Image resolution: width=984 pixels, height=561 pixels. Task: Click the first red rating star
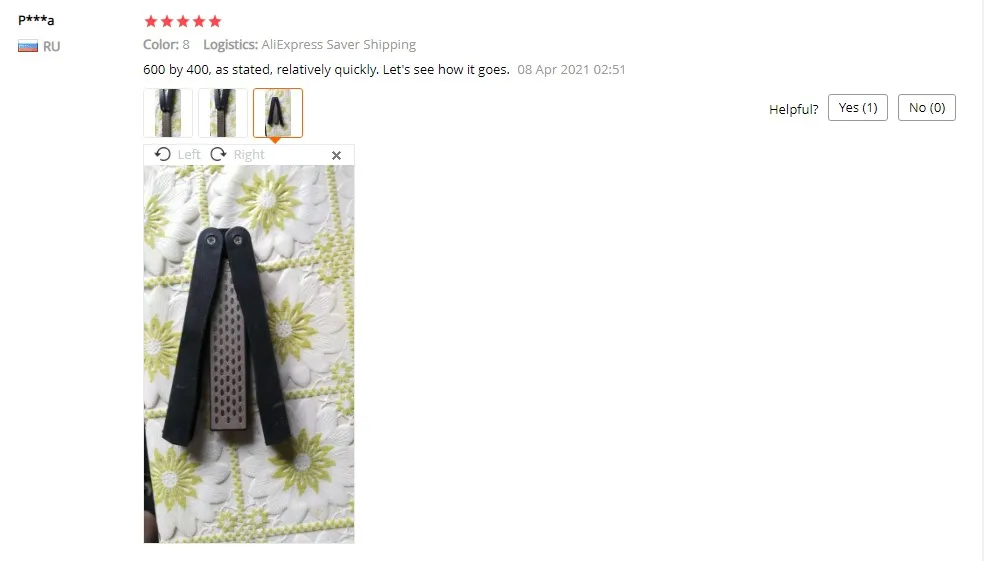(151, 21)
